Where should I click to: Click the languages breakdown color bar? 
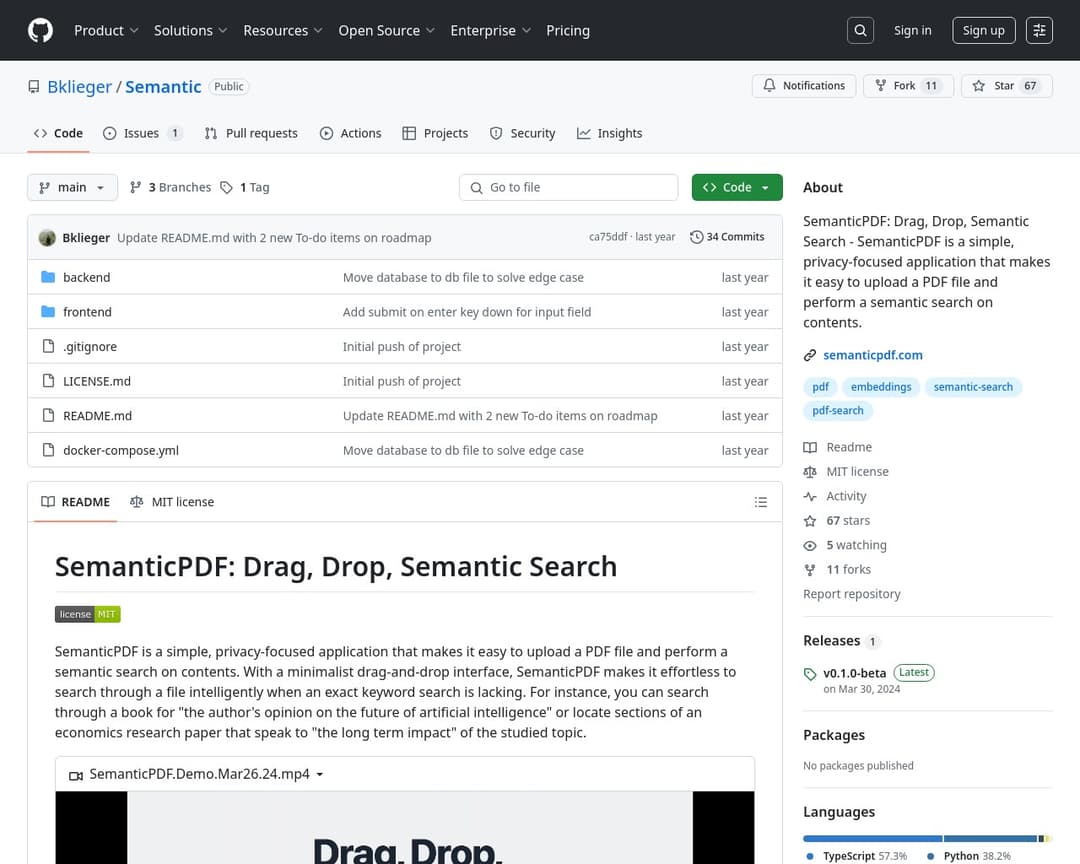927,839
